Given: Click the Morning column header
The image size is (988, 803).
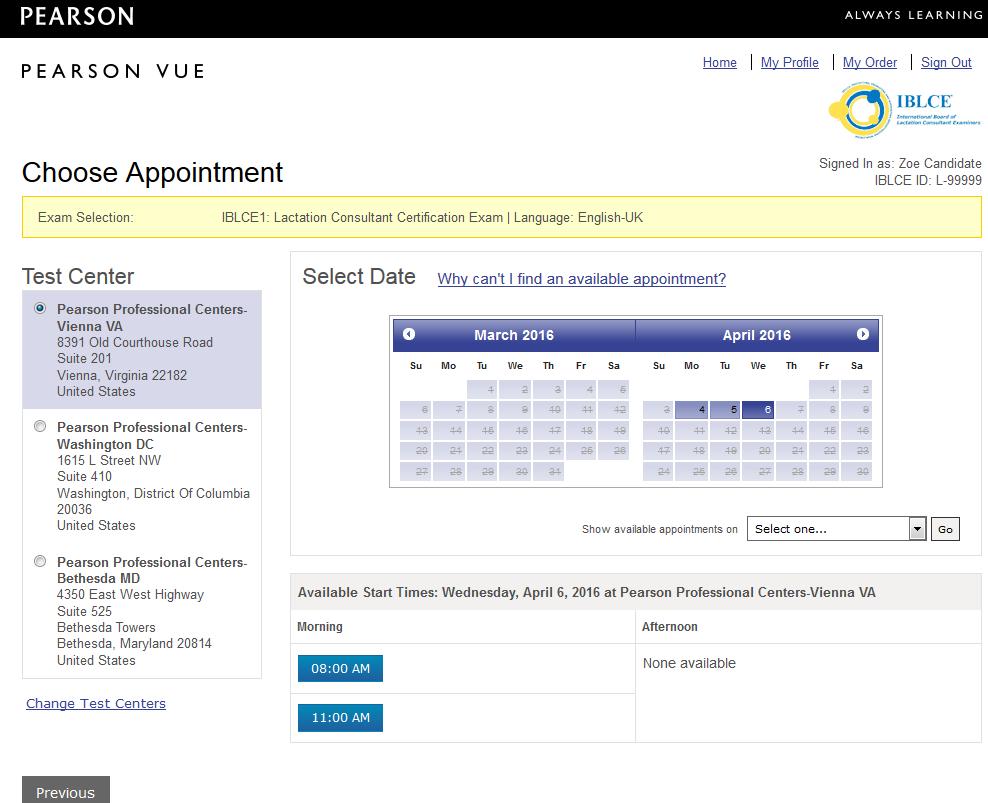Looking at the screenshot, I should [x=319, y=627].
